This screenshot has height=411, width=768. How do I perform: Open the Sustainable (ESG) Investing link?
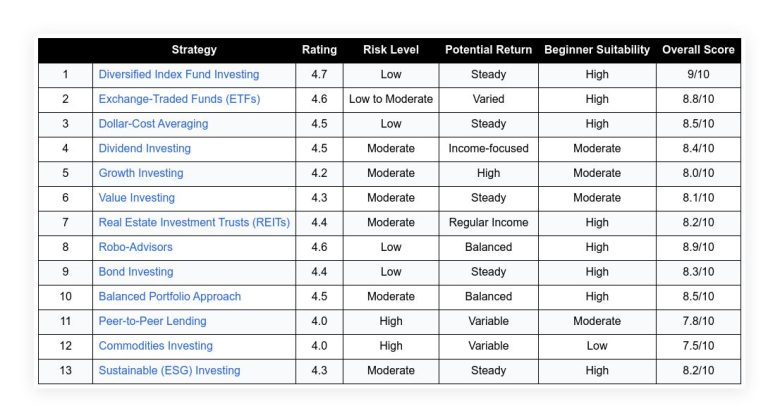tap(169, 371)
